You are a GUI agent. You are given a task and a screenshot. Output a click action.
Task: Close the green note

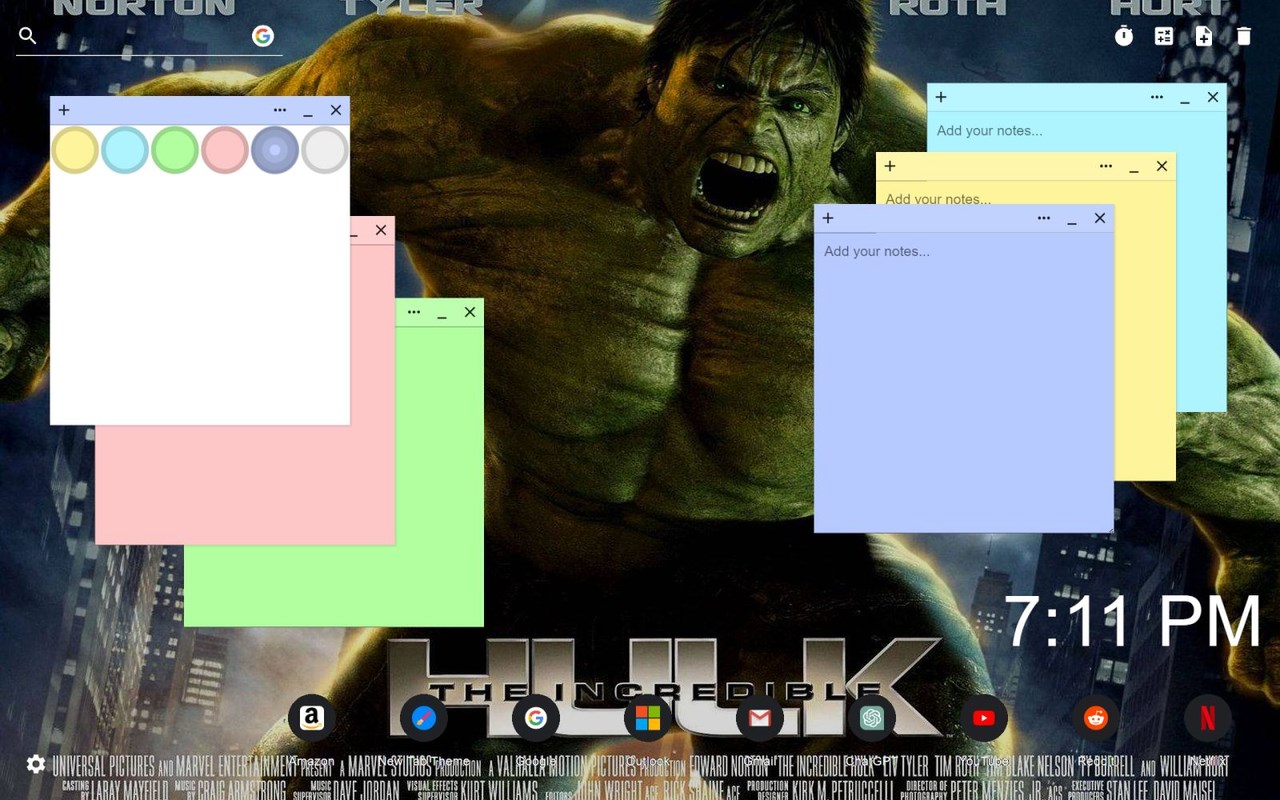point(470,312)
